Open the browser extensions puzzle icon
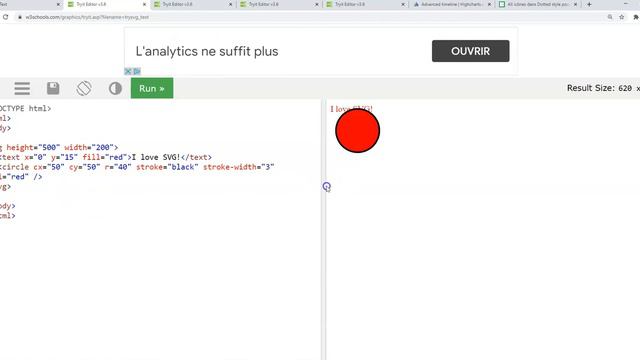The height and width of the screenshot is (360, 640). click(636, 17)
